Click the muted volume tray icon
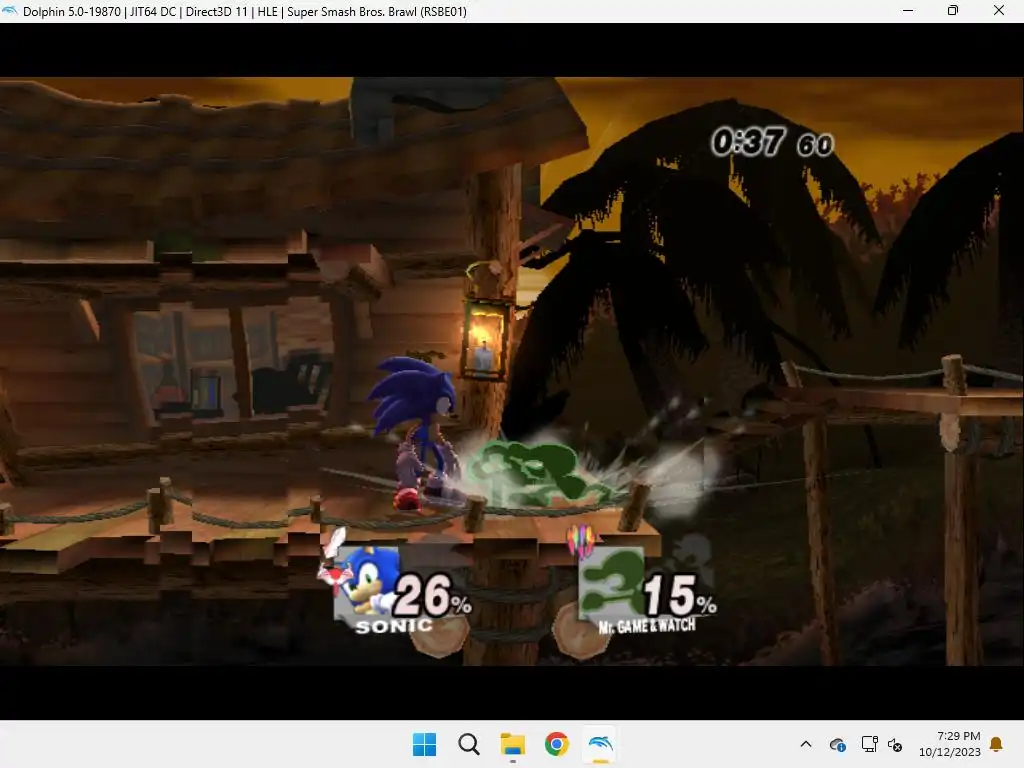The height and width of the screenshot is (768, 1024). pyautogui.click(x=895, y=744)
